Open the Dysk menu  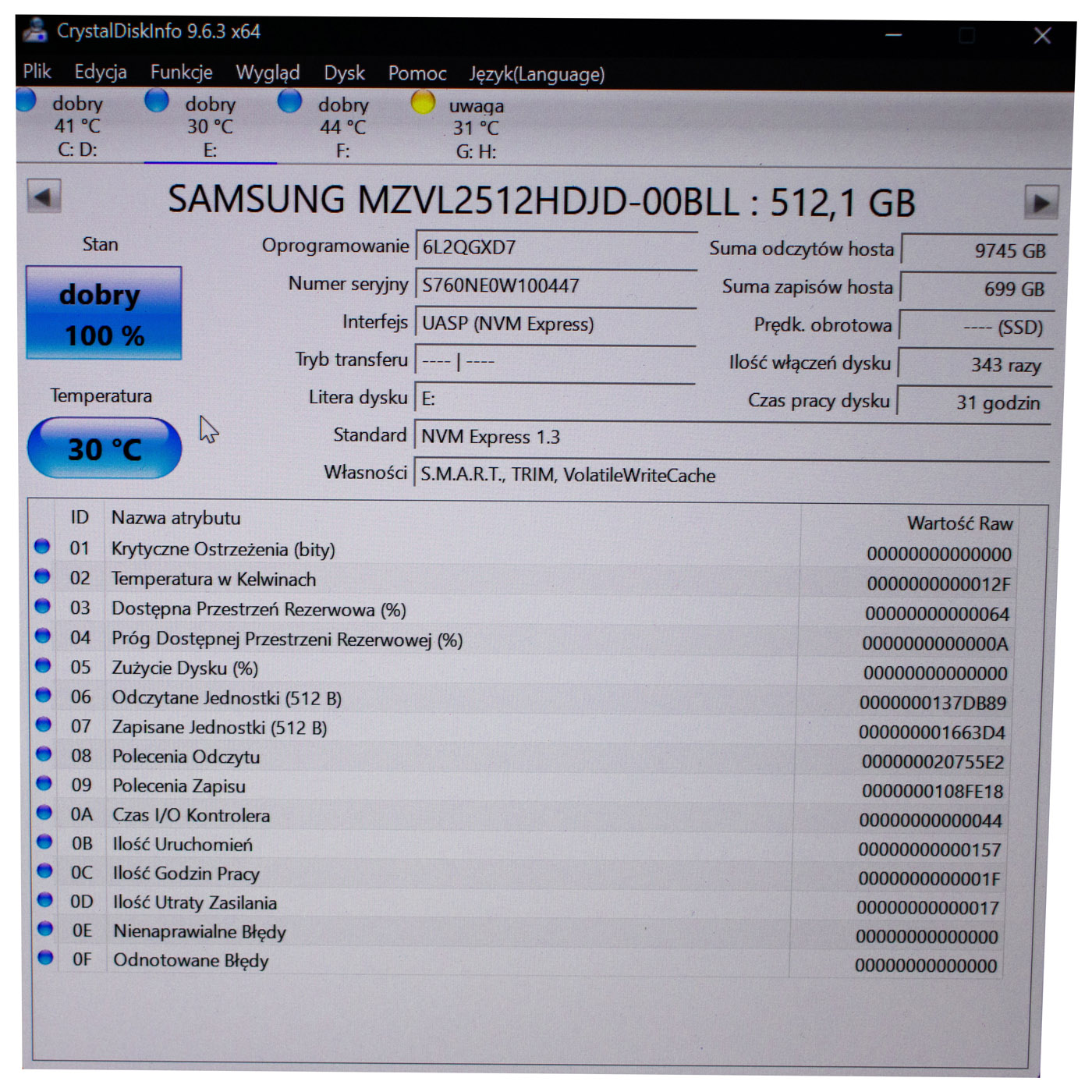pos(343,73)
